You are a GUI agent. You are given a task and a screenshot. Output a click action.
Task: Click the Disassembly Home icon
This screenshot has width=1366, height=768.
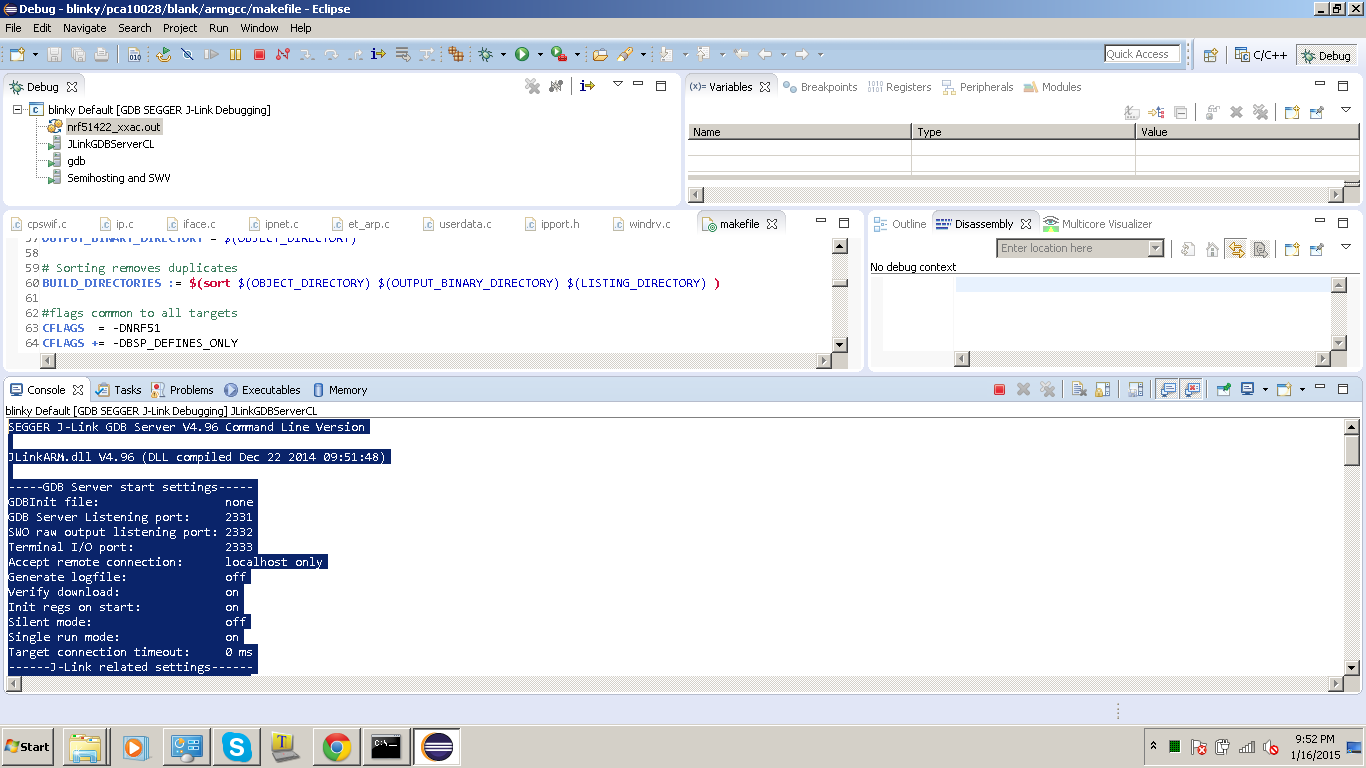coord(1212,249)
